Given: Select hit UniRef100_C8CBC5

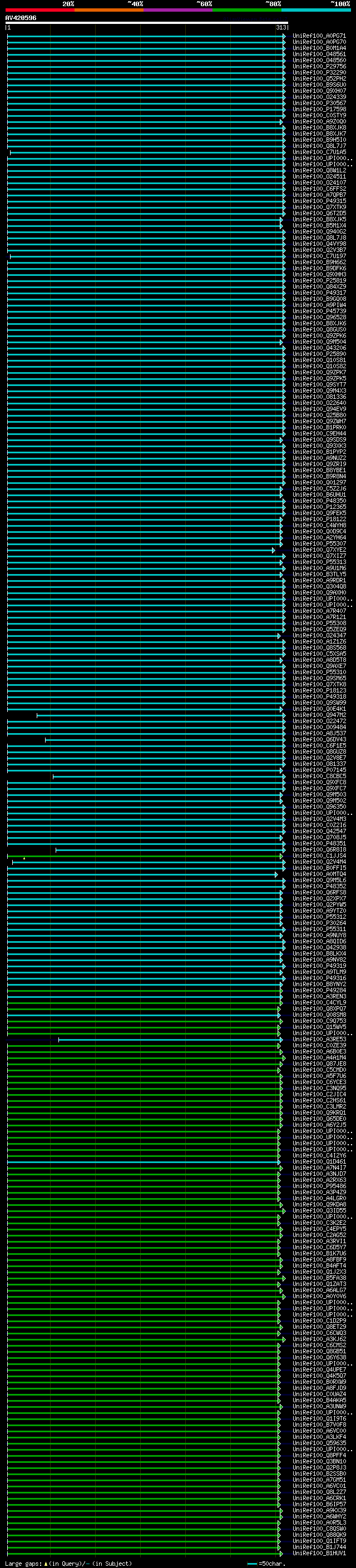Looking at the screenshot, I should tap(319, 776).
